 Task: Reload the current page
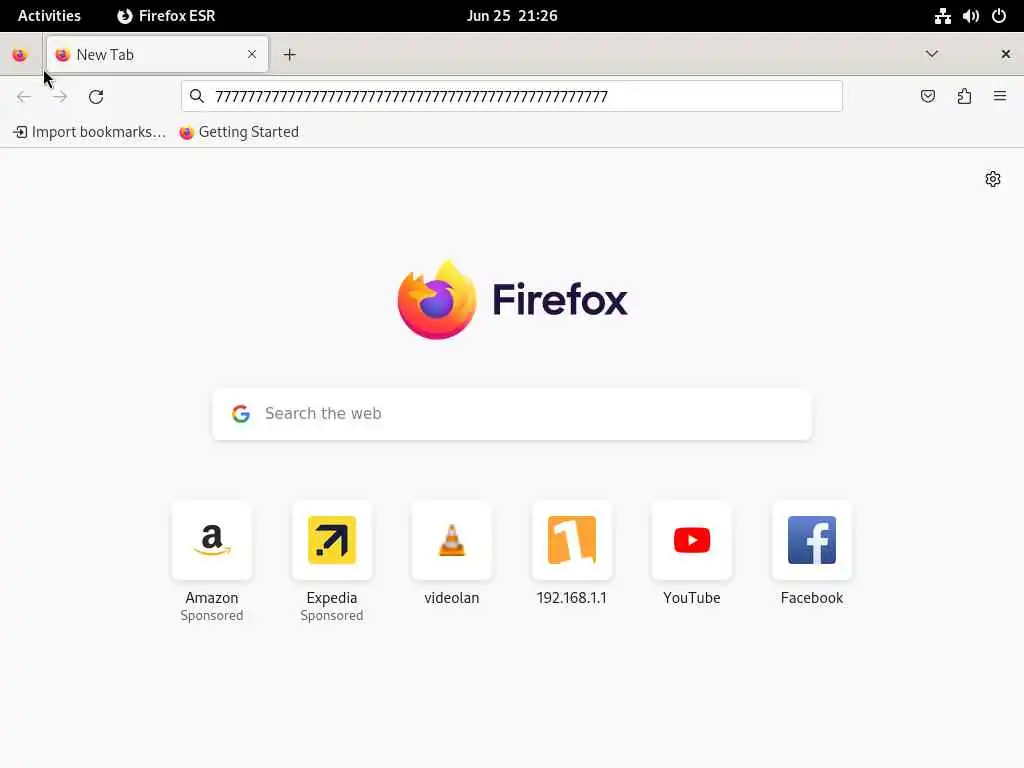pos(96,97)
